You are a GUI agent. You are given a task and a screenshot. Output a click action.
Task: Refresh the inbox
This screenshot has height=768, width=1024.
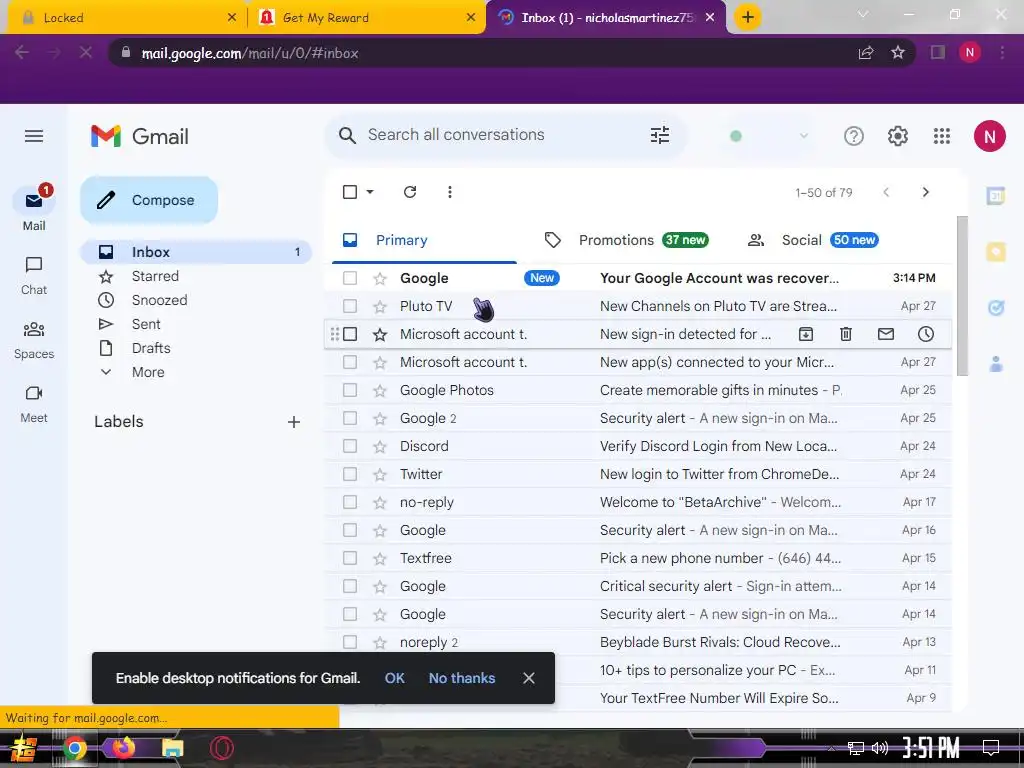409,192
